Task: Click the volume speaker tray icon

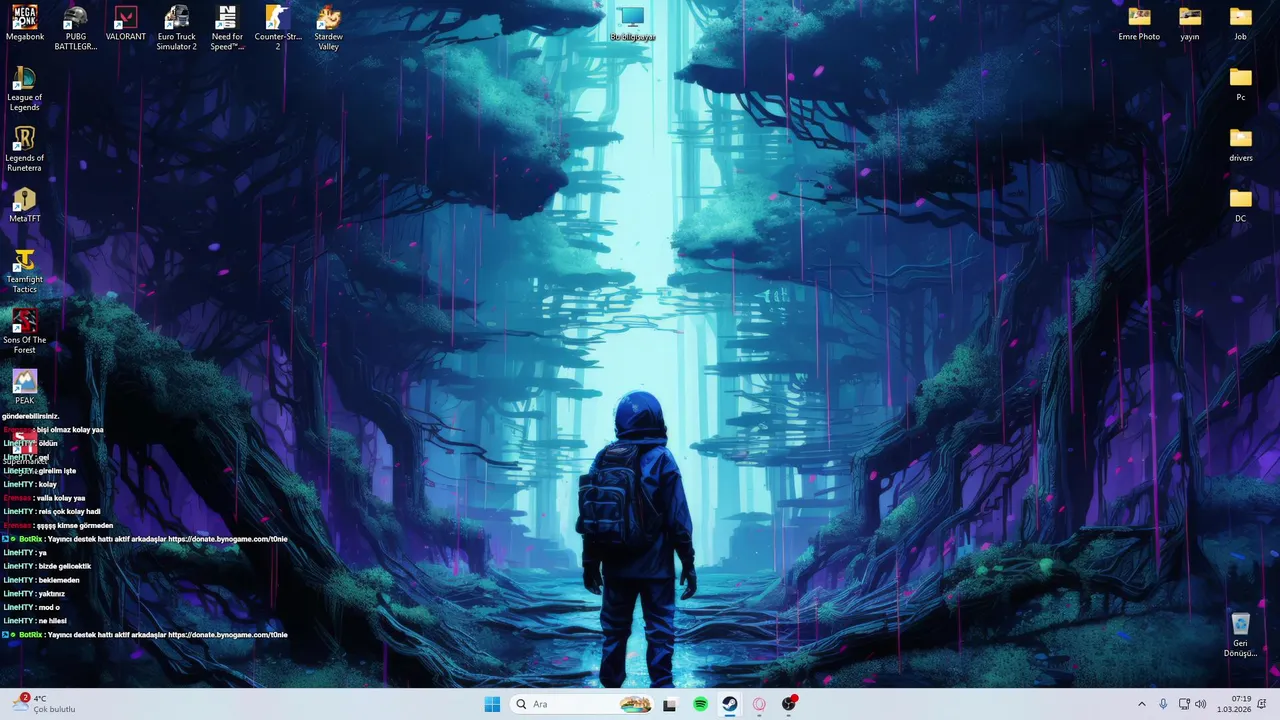Action: pyautogui.click(x=1200, y=704)
